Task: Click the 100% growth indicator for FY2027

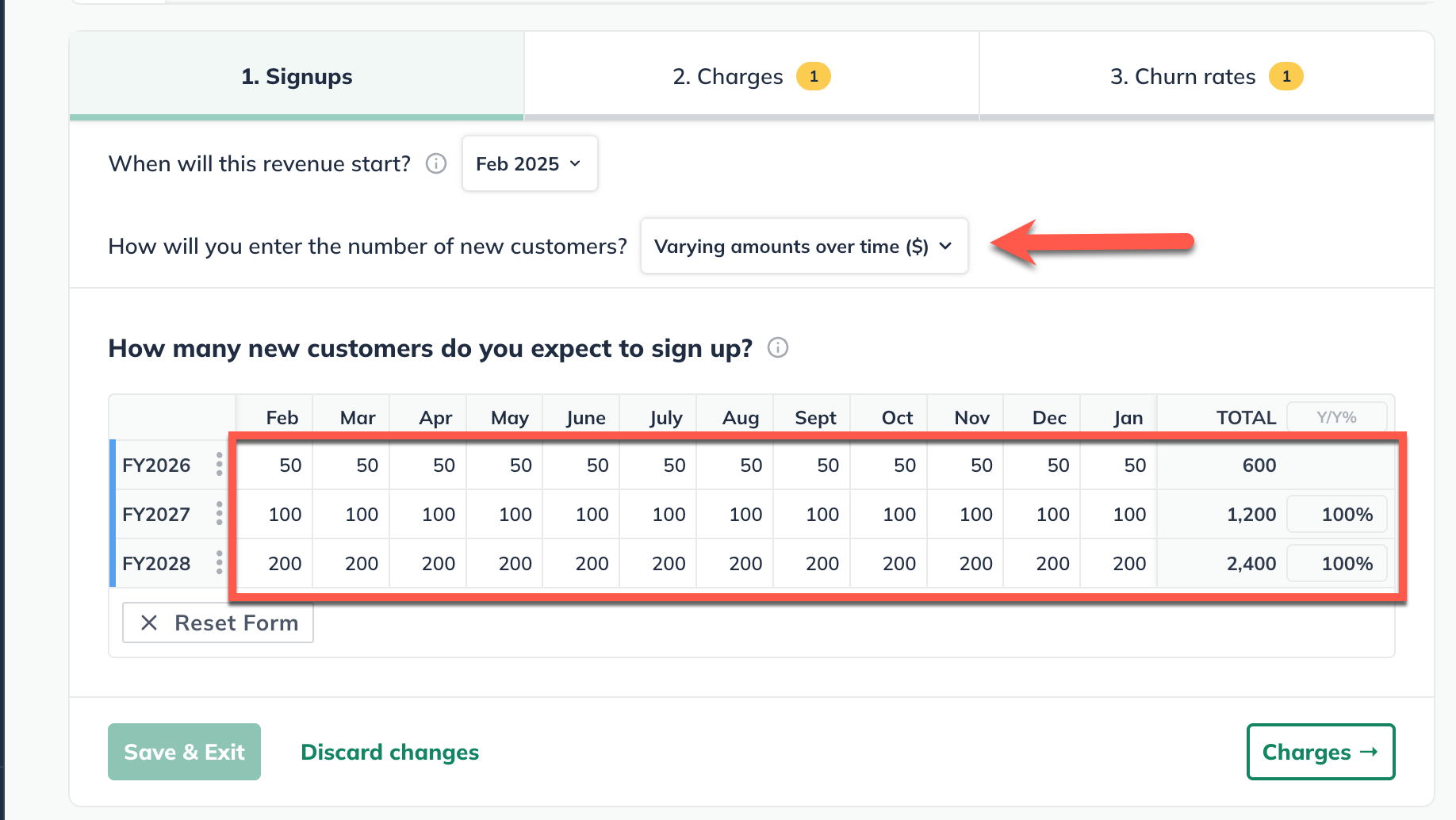Action: [x=1337, y=514]
